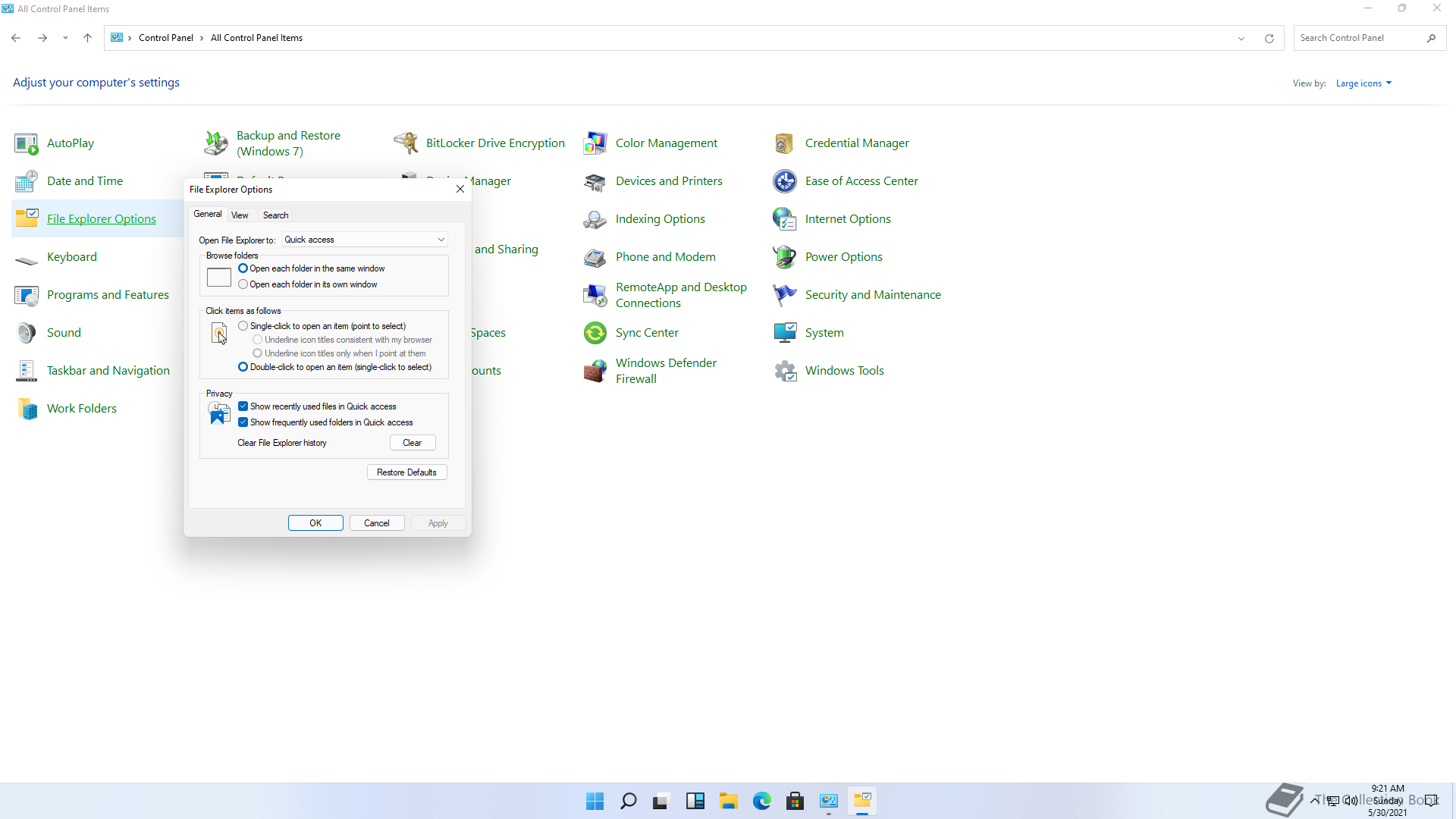This screenshot has width=1456, height=819.
Task: Open the Windows Start button
Action: (x=595, y=801)
